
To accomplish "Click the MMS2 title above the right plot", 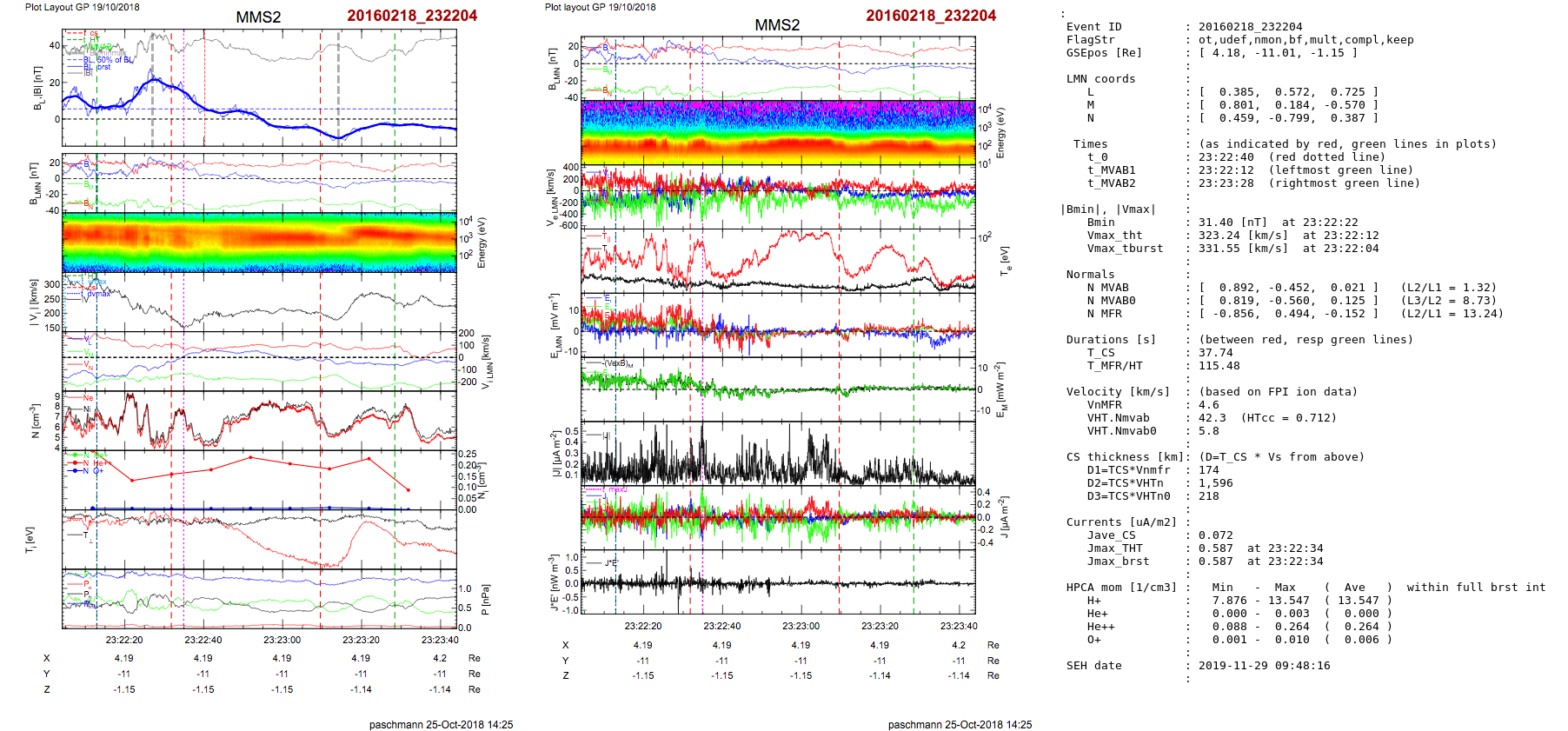I will 777,25.
